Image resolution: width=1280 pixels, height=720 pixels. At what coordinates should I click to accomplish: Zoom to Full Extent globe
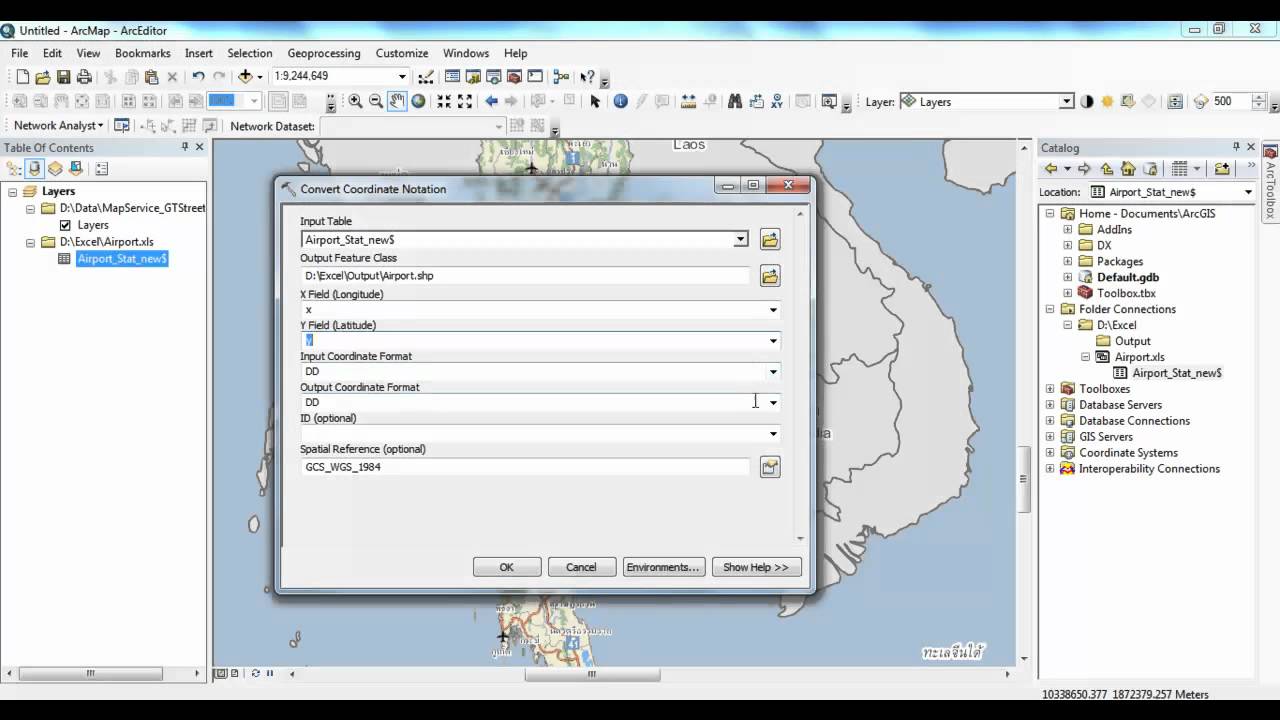coord(418,101)
